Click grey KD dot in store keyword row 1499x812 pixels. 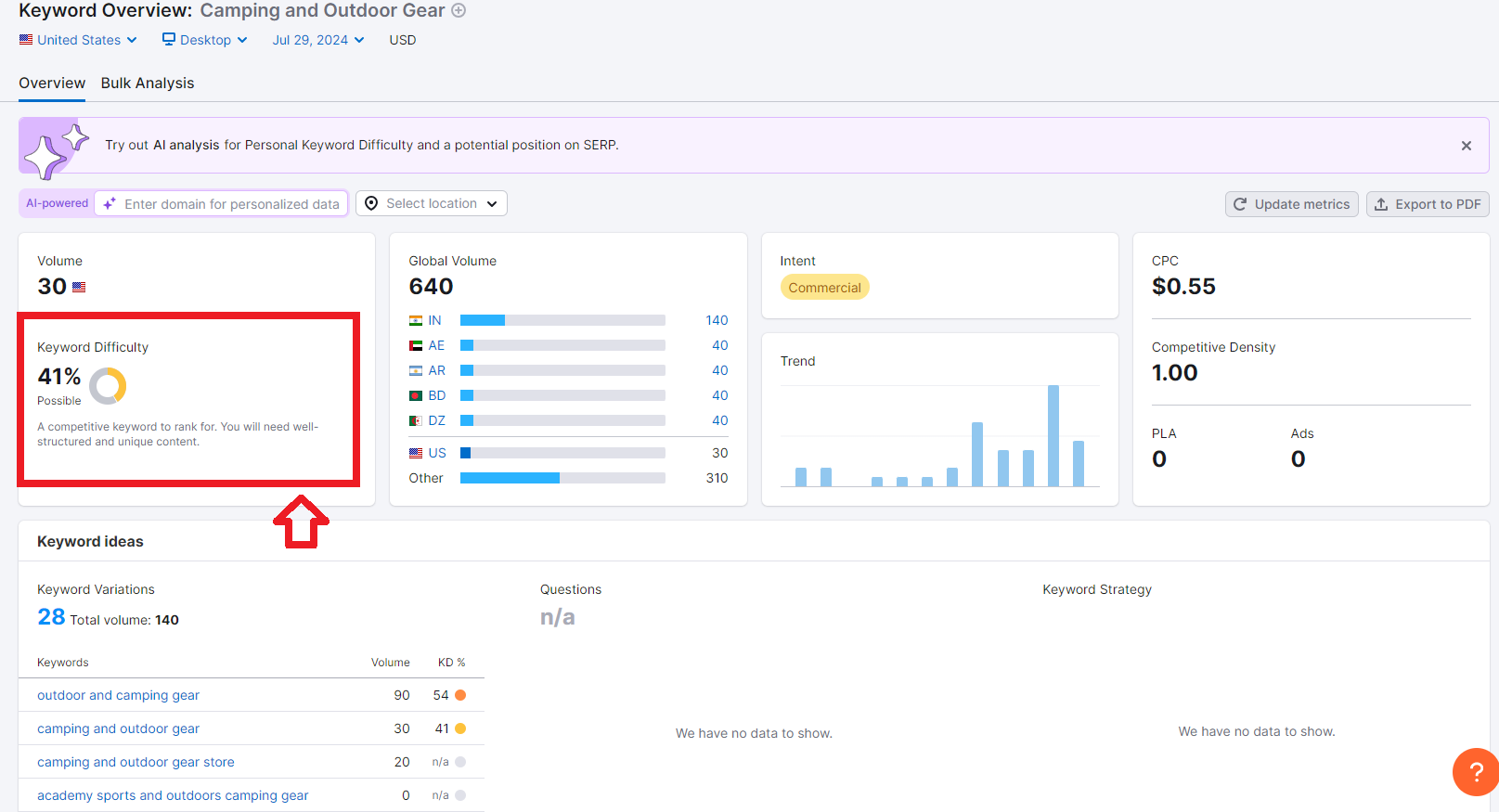(x=460, y=762)
